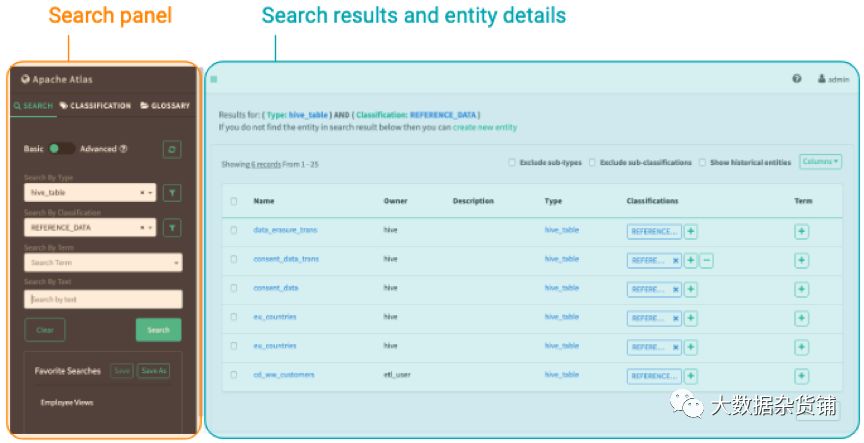
Task: Check Exclude sub-types checkbox
Action: tap(512, 163)
